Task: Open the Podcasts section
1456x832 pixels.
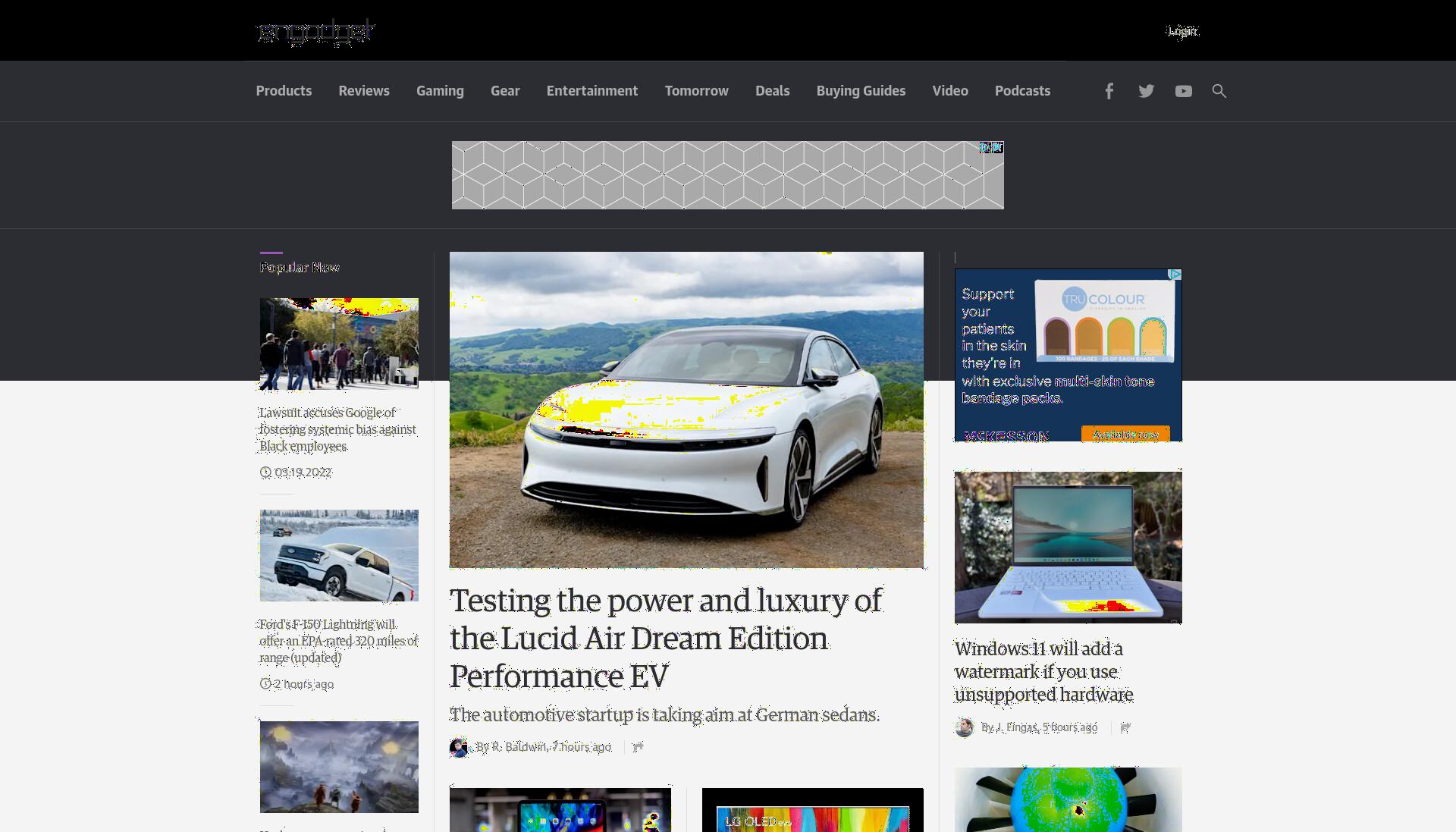Action: pos(1022,91)
